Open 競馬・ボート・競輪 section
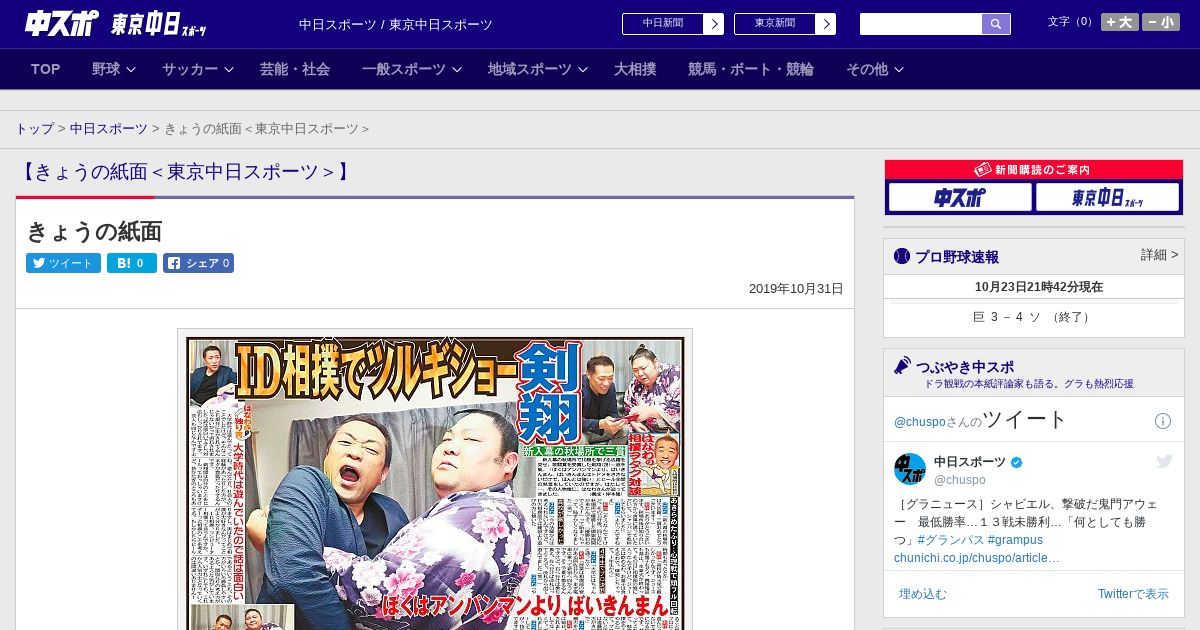The height and width of the screenshot is (630, 1200). [751, 69]
